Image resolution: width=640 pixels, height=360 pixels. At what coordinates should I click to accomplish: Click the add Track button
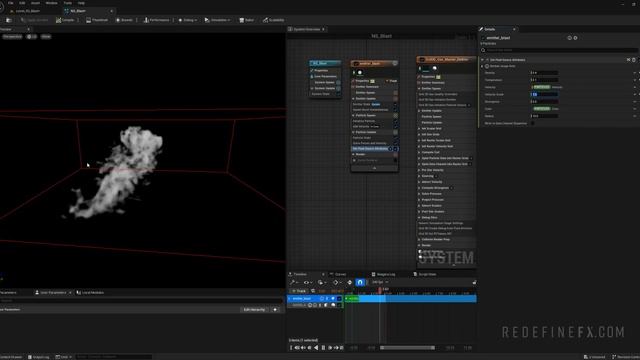pyautogui.click(x=300, y=291)
